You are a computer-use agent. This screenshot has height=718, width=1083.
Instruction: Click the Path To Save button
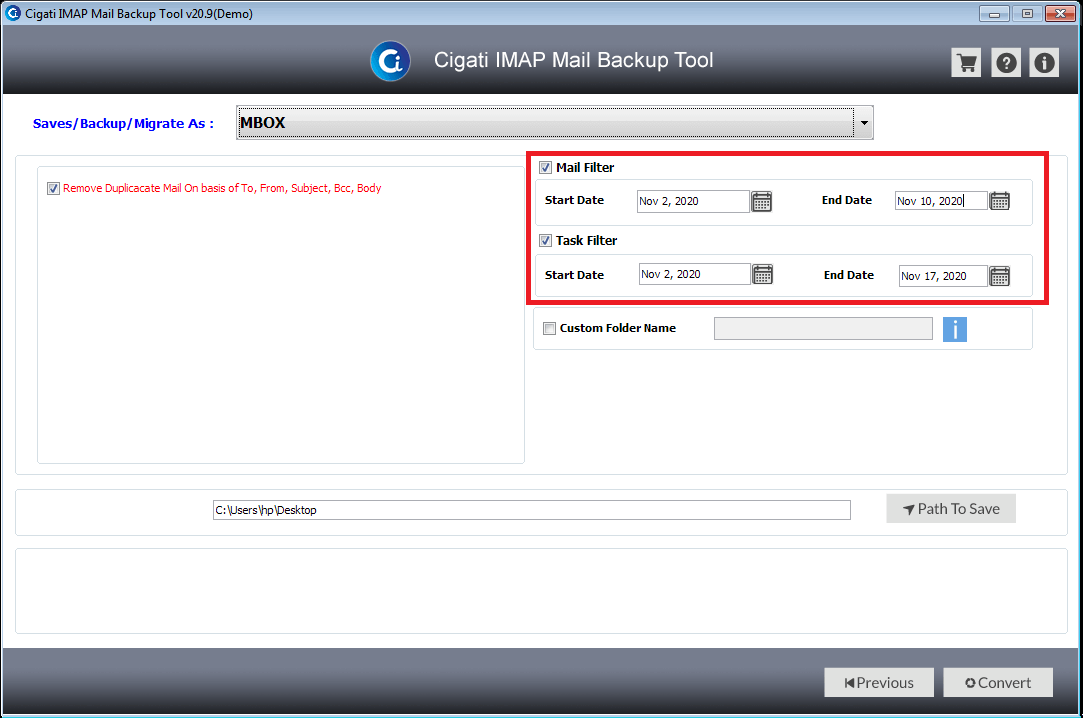coord(951,509)
